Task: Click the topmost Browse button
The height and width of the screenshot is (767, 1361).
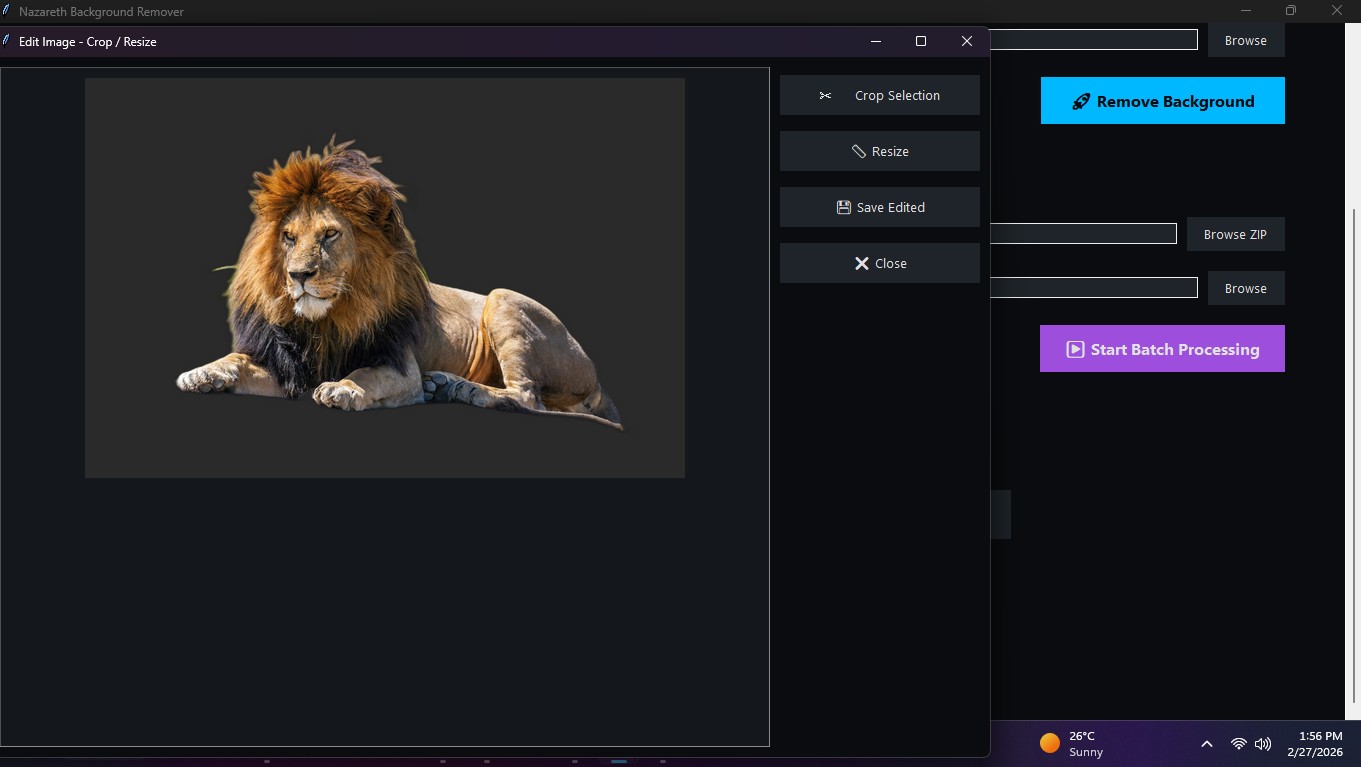Action: pyautogui.click(x=1245, y=40)
